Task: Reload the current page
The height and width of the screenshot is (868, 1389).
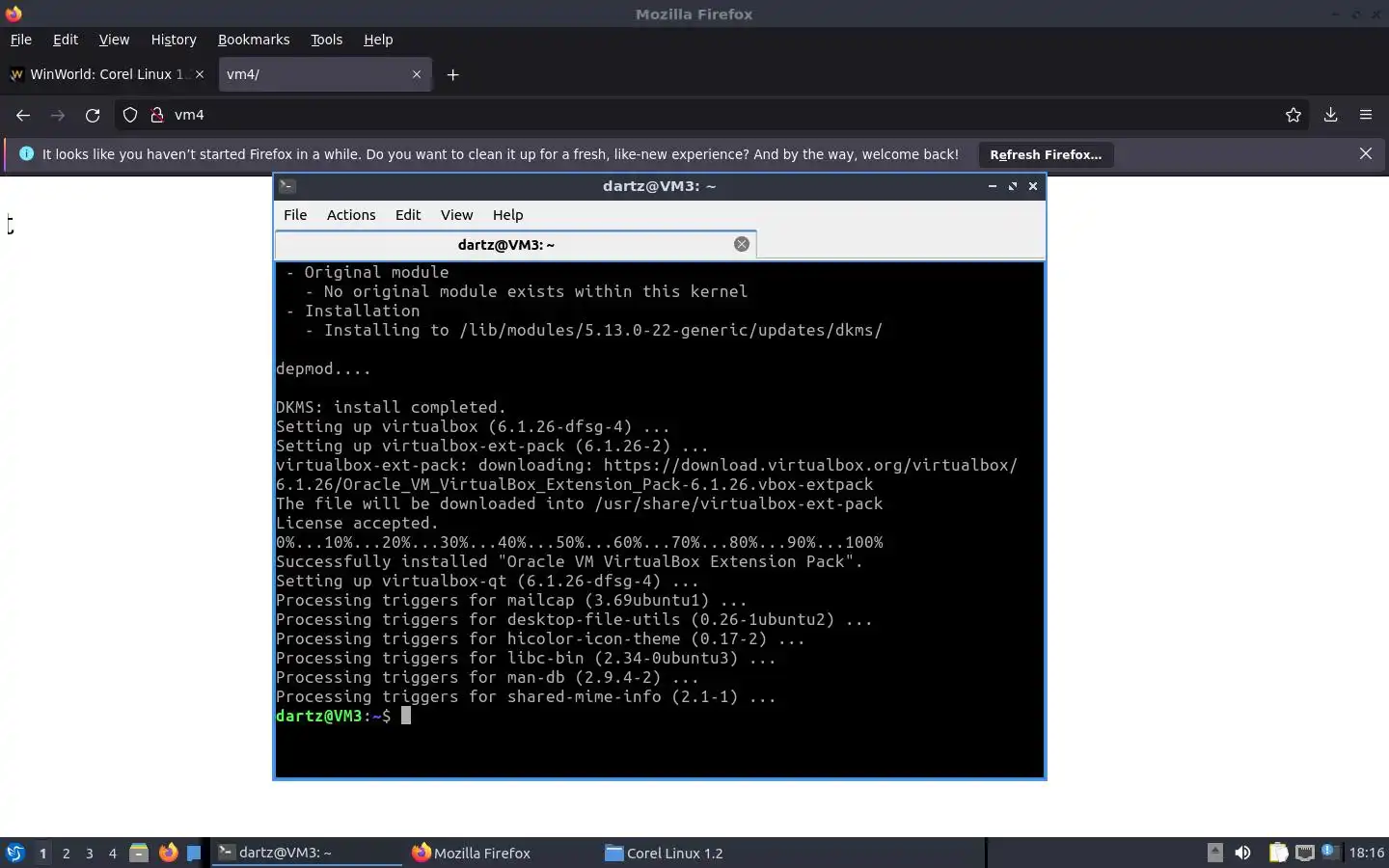Action: tap(93, 115)
